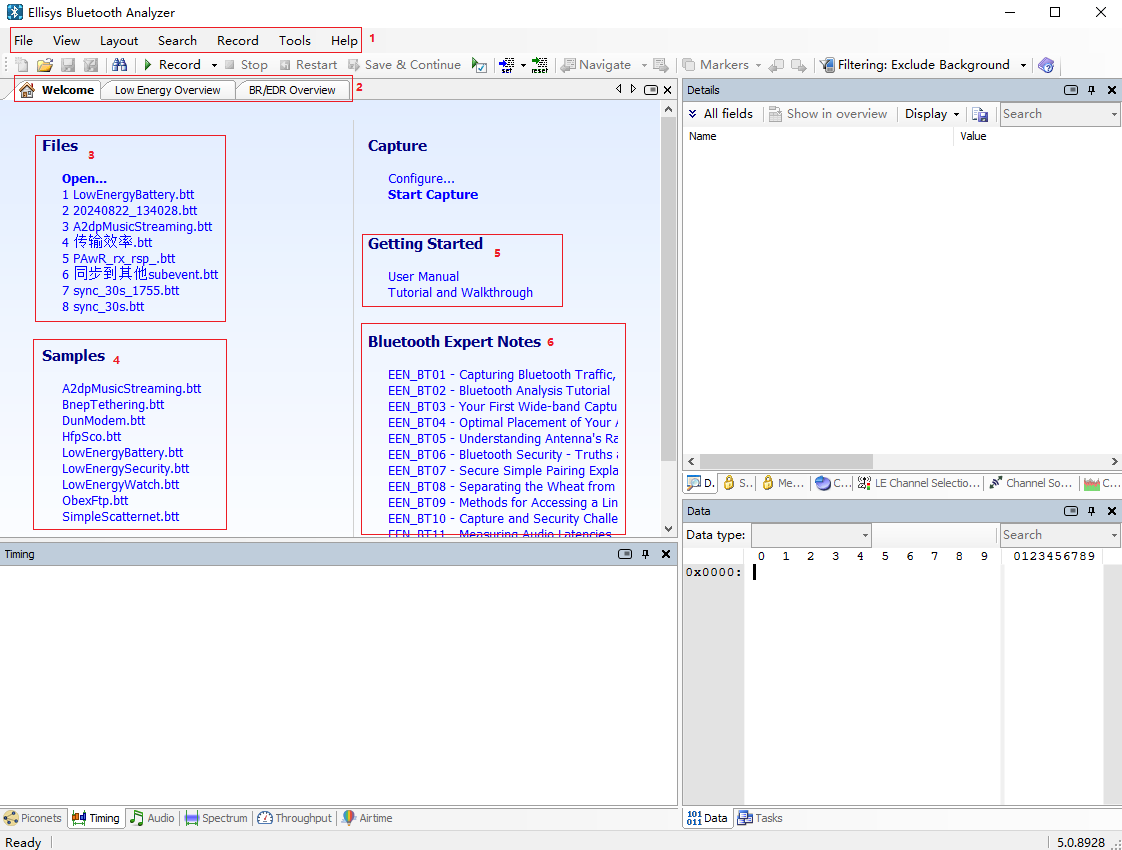Open the Tools menu

click(x=295, y=41)
